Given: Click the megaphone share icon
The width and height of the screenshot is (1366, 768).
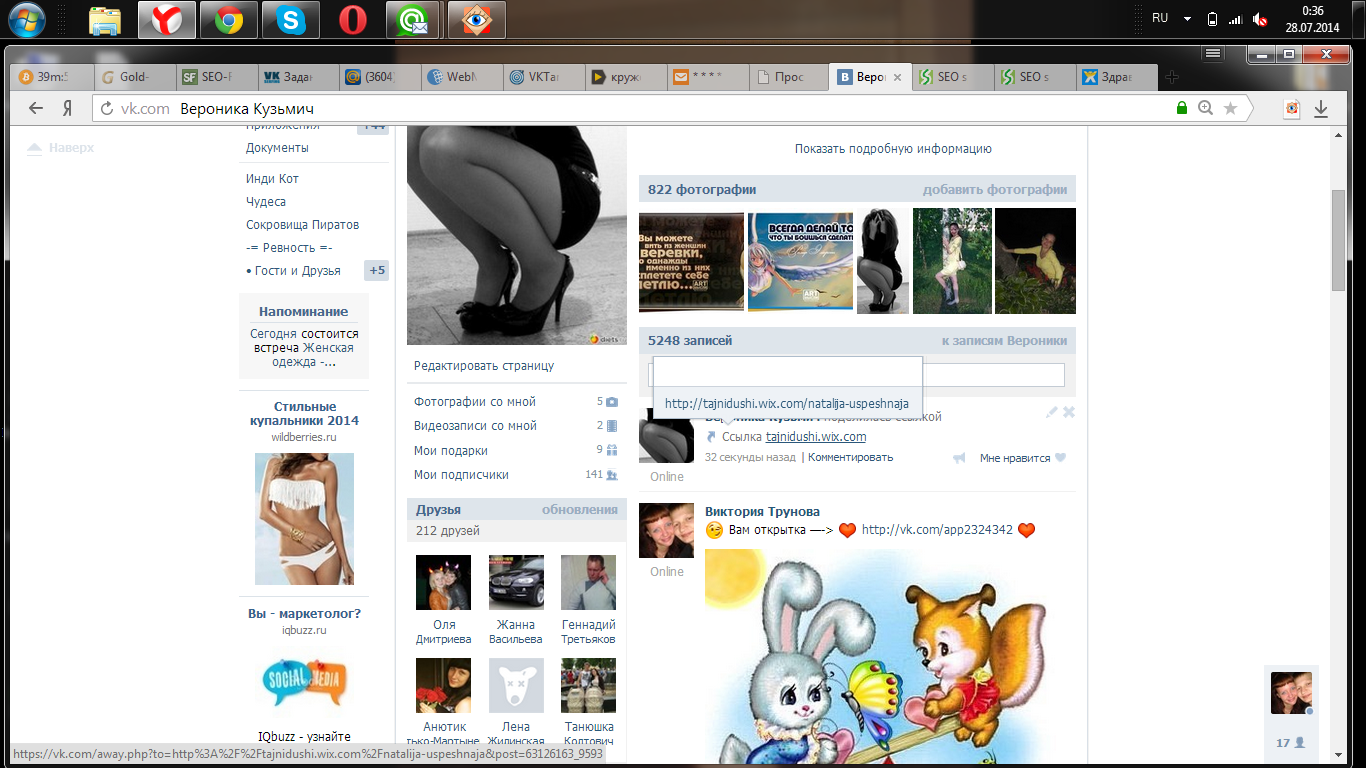Looking at the screenshot, I should coord(959,458).
